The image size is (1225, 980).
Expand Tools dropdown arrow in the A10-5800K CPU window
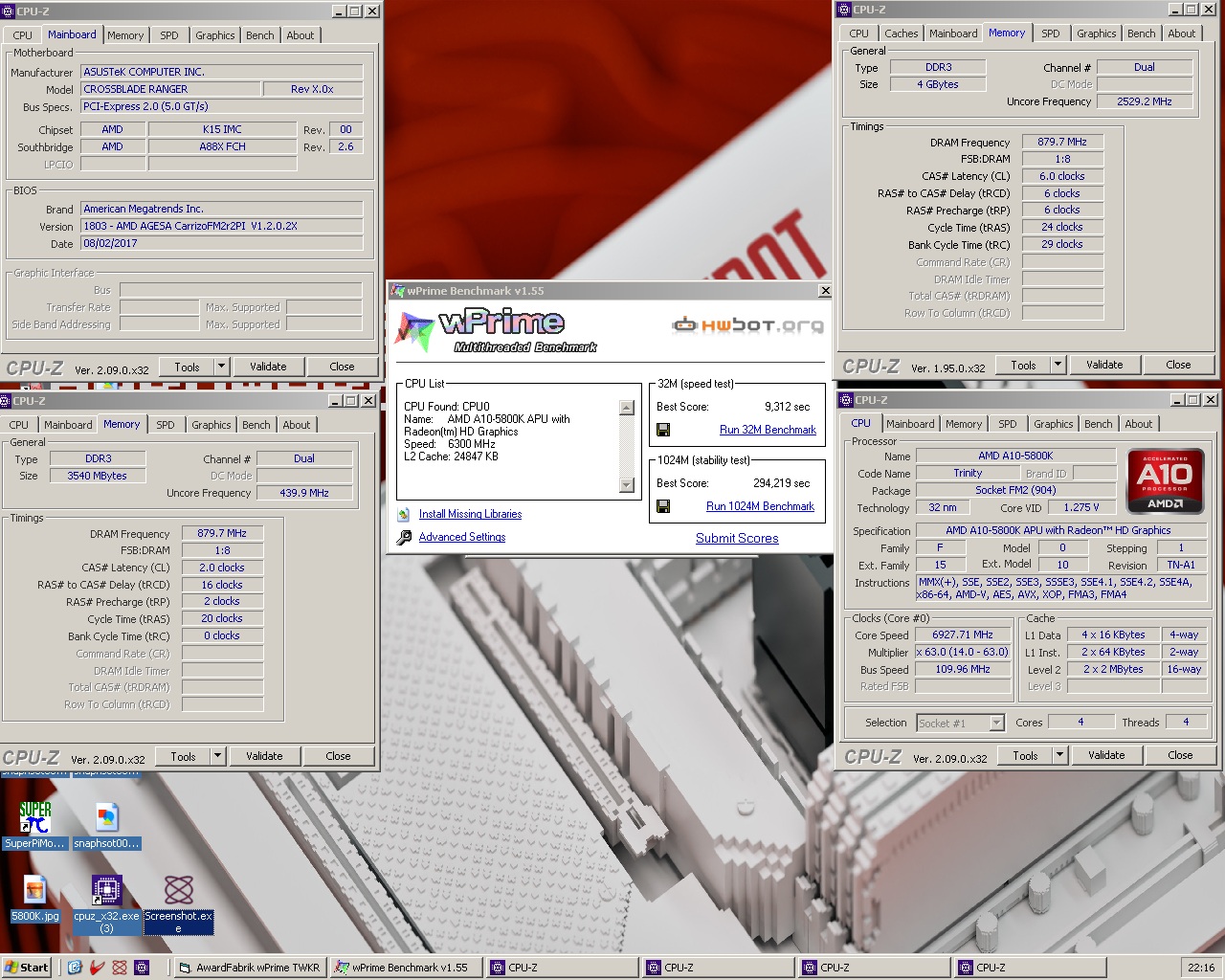tap(1059, 755)
